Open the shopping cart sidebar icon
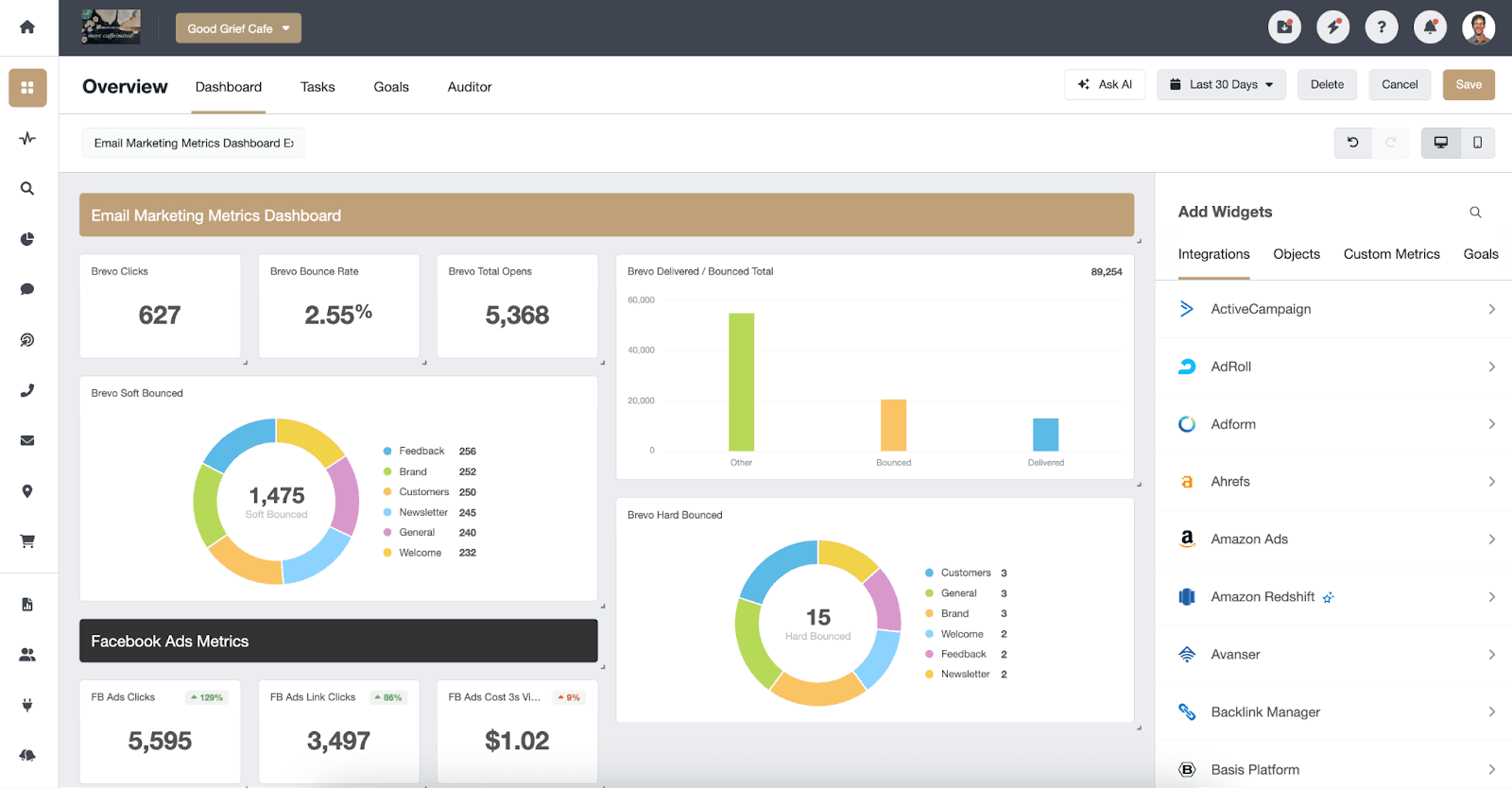The width and height of the screenshot is (1512, 788). 27,541
